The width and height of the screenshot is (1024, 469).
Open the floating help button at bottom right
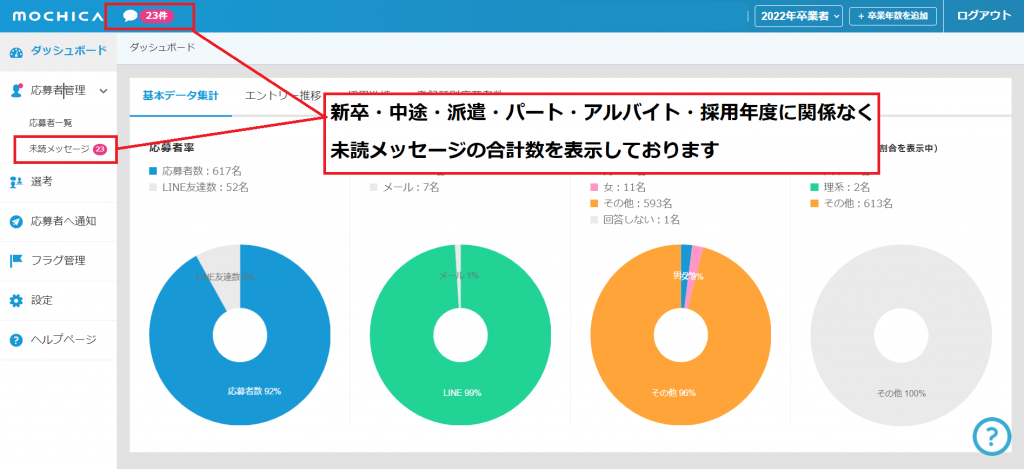point(990,435)
